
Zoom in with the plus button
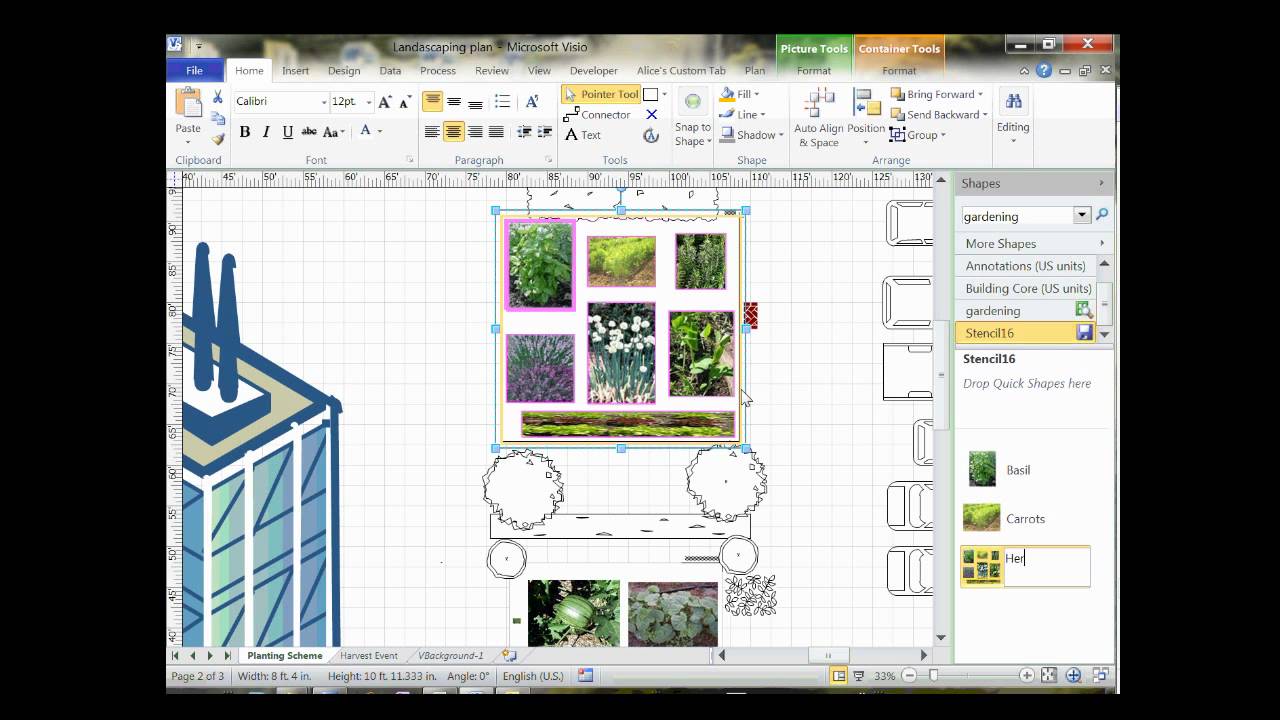1025,676
